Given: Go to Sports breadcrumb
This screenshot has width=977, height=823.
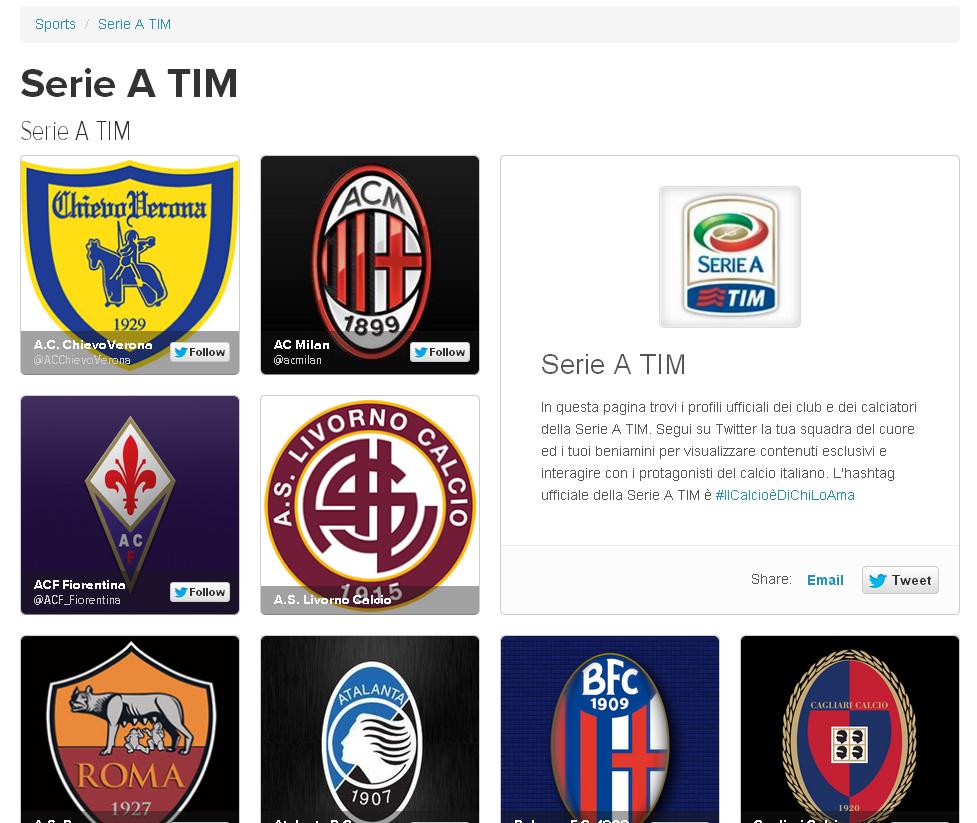Looking at the screenshot, I should [55, 24].
